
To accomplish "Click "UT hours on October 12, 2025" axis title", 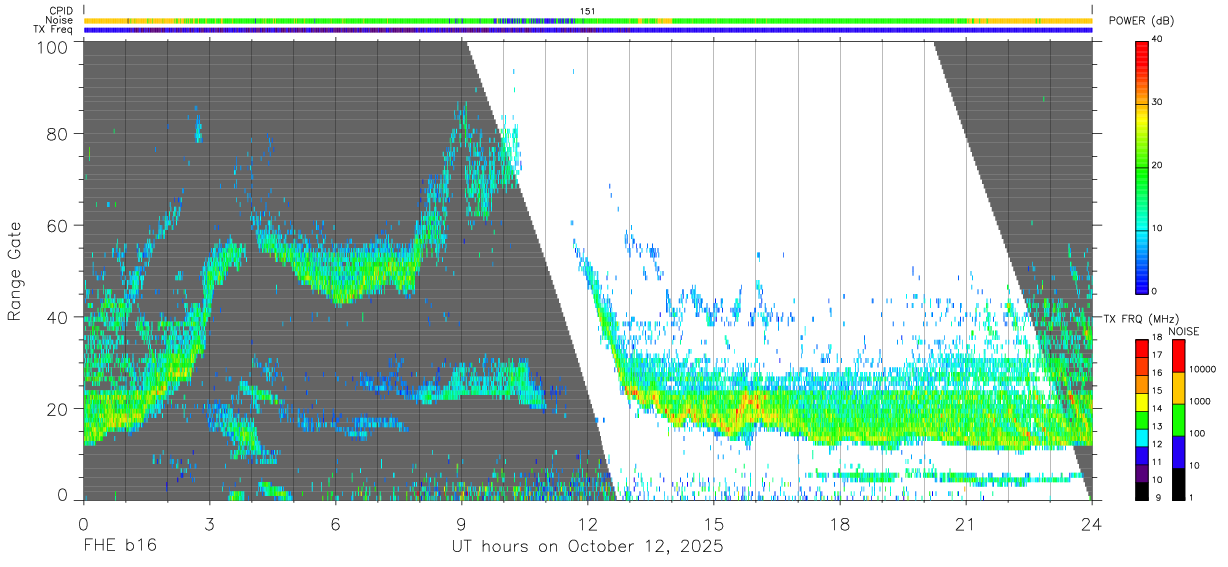I will pos(588,547).
